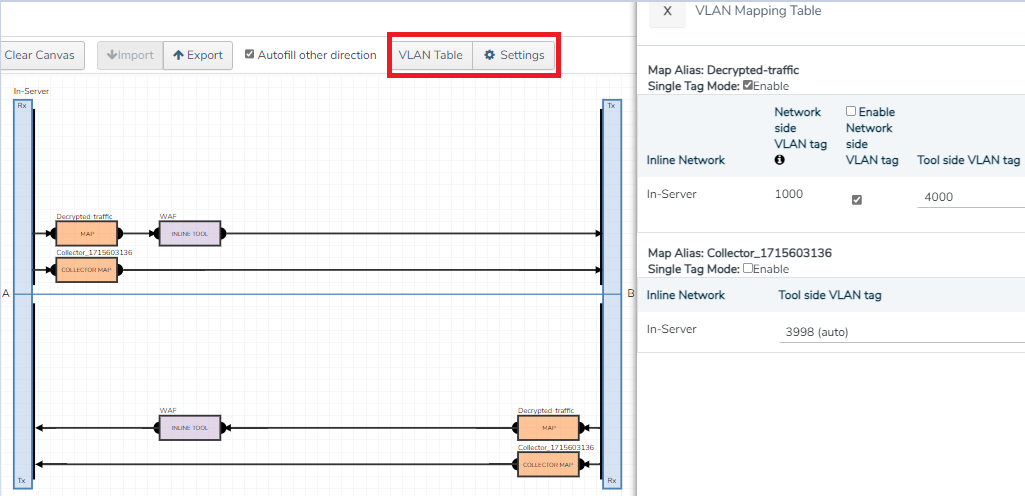
Task: Click the Network side VLAN tag info icon
Action: pos(779,159)
